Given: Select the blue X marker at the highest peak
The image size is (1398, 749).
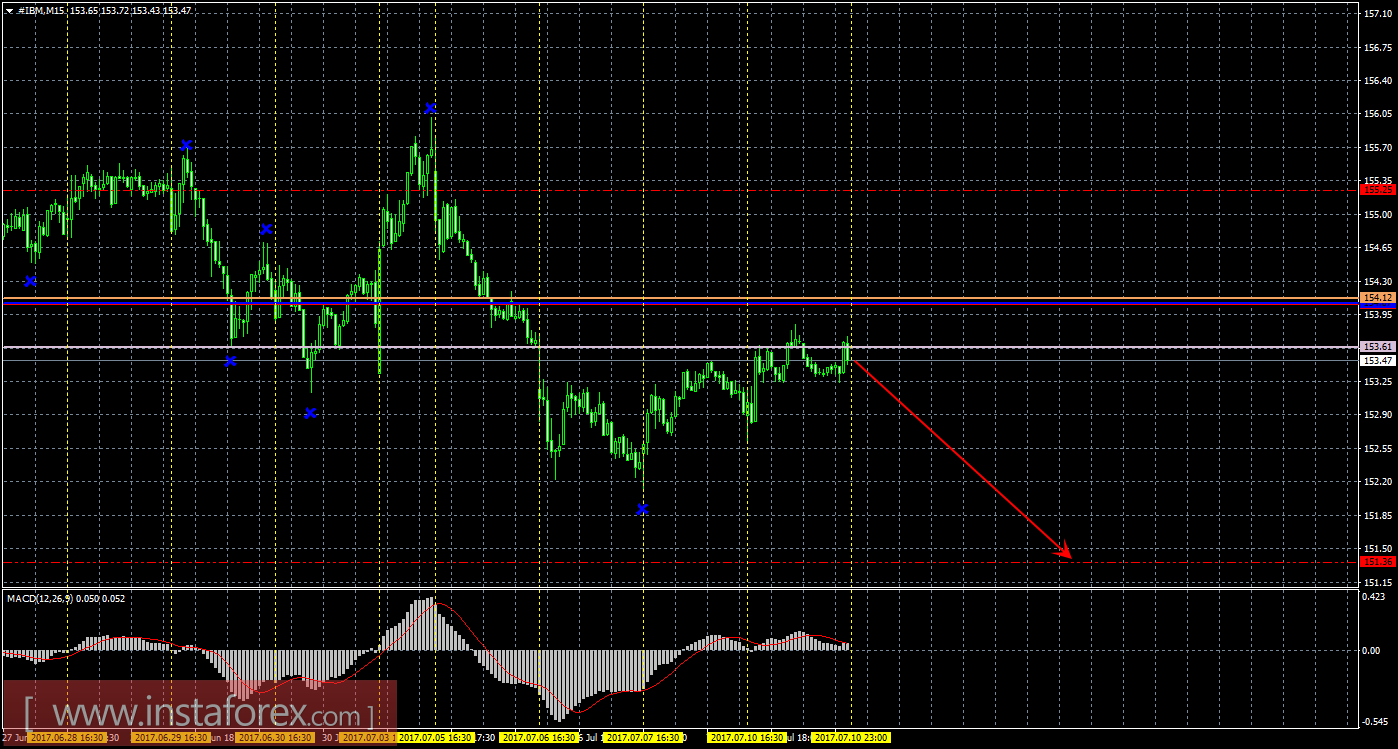Looking at the screenshot, I should (430, 108).
